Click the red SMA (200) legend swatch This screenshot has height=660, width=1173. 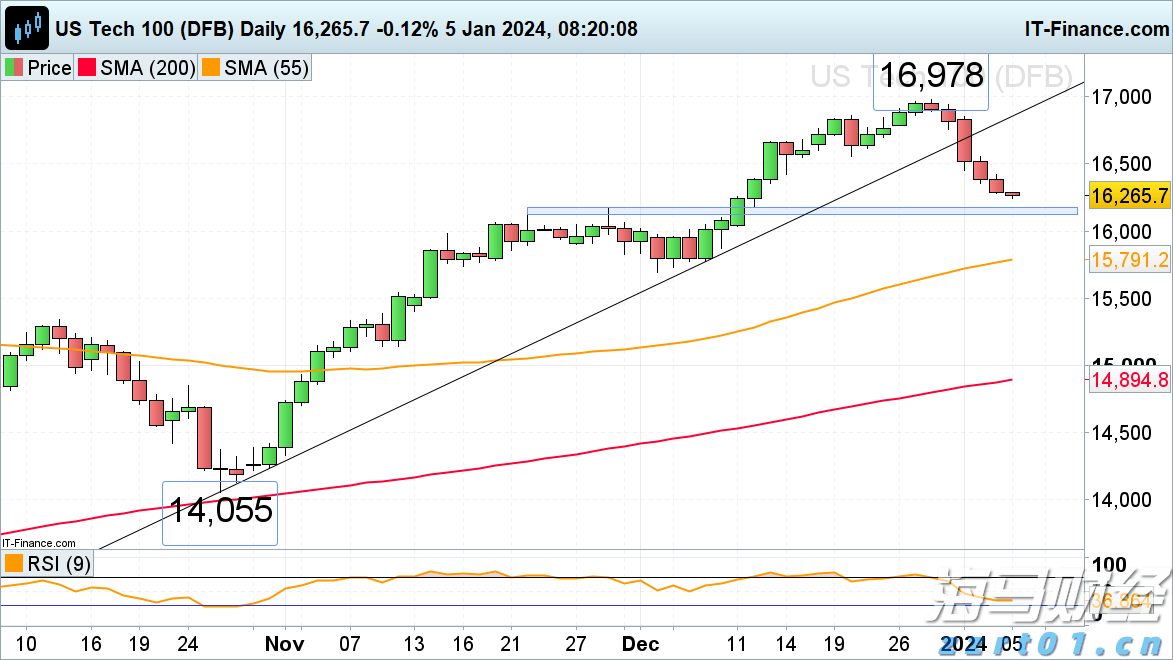(x=87, y=68)
